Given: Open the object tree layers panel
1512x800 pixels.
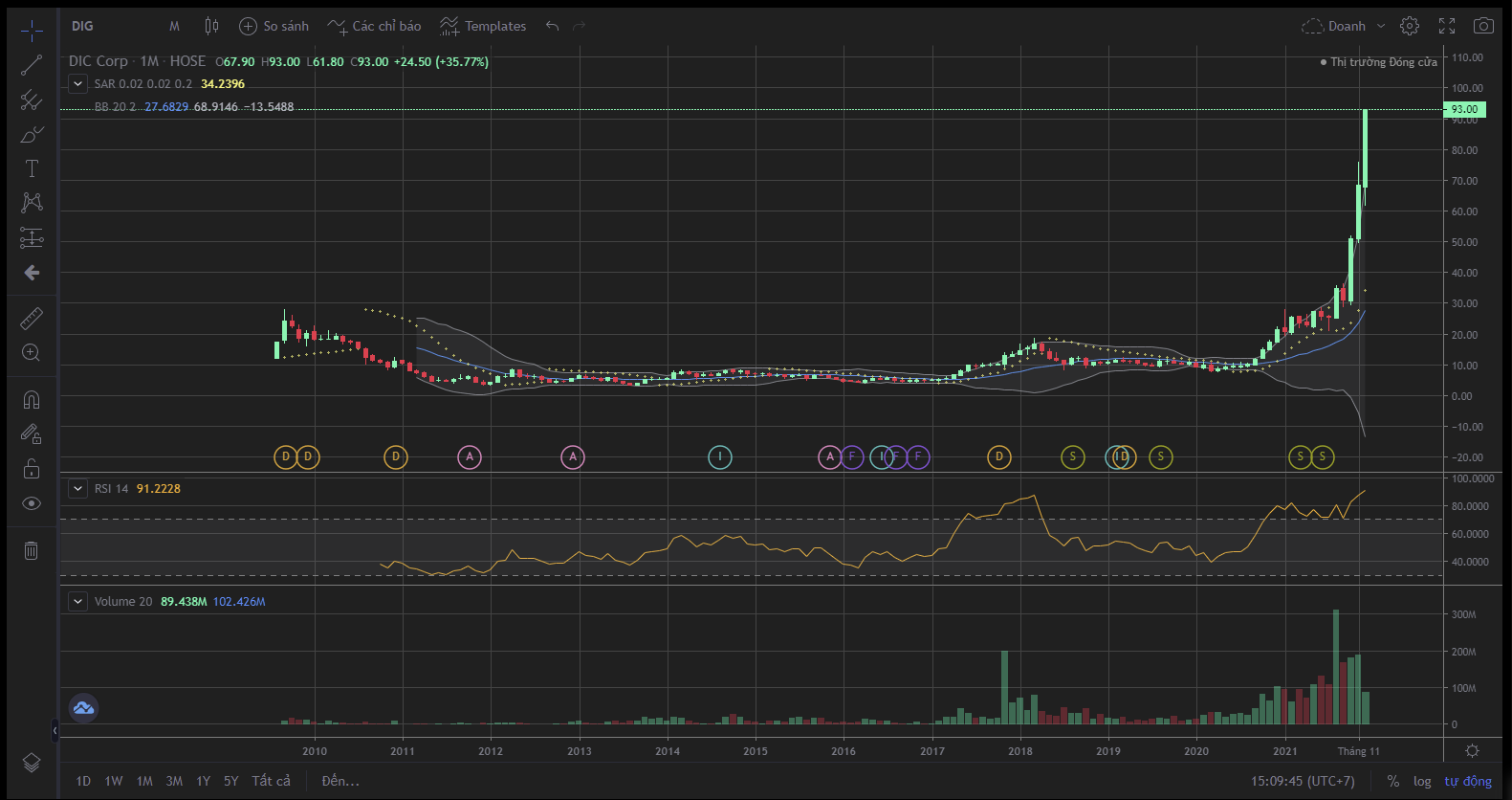Looking at the screenshot, I should click(x=32, y=762).
